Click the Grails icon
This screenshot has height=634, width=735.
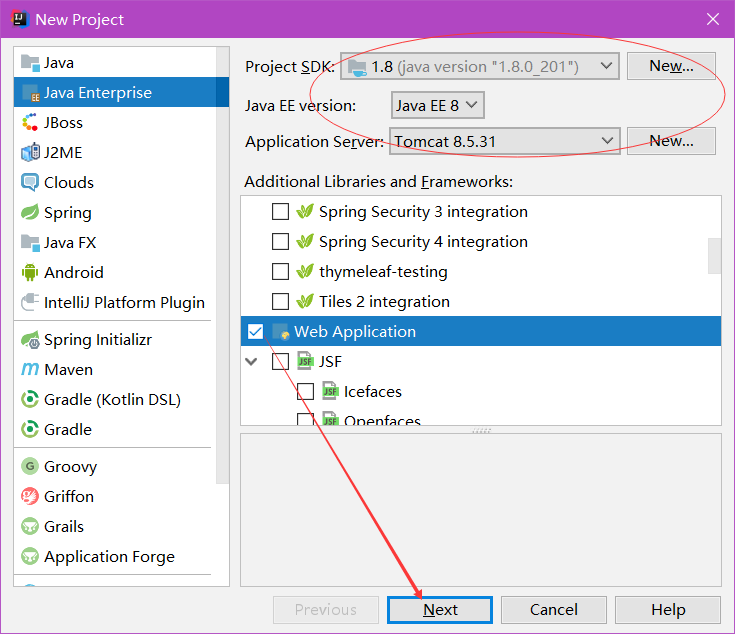(30, 526)
